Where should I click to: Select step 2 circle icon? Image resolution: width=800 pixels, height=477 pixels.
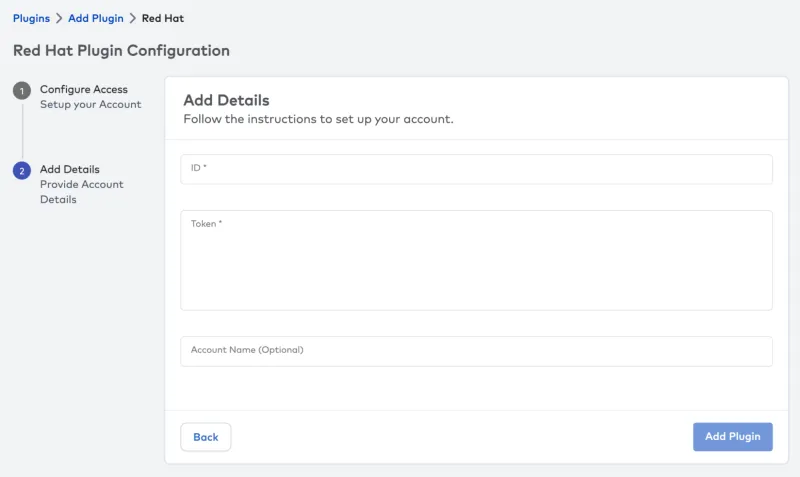[22, 171]
